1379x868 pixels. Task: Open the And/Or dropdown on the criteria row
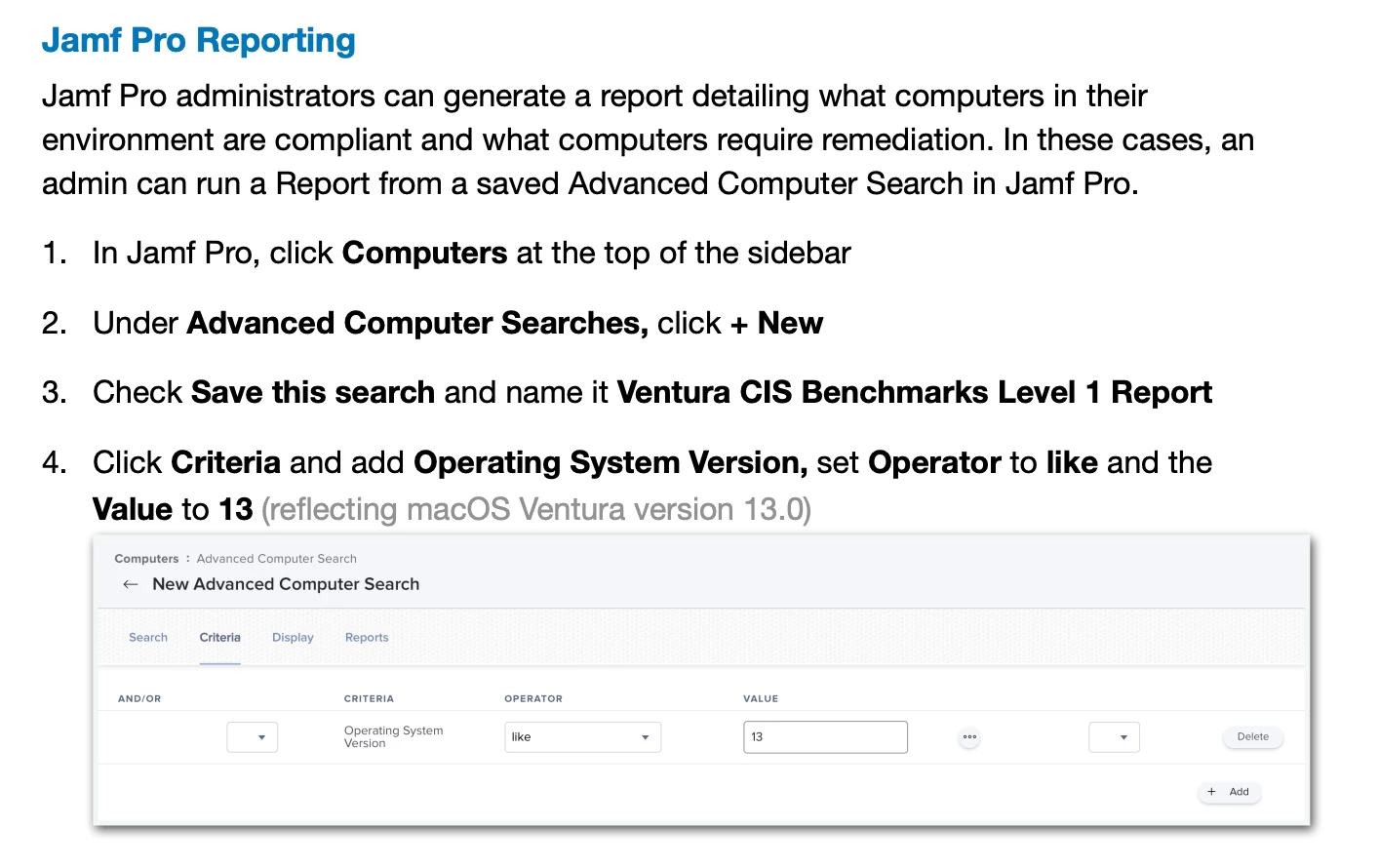[x=252, y=737]
